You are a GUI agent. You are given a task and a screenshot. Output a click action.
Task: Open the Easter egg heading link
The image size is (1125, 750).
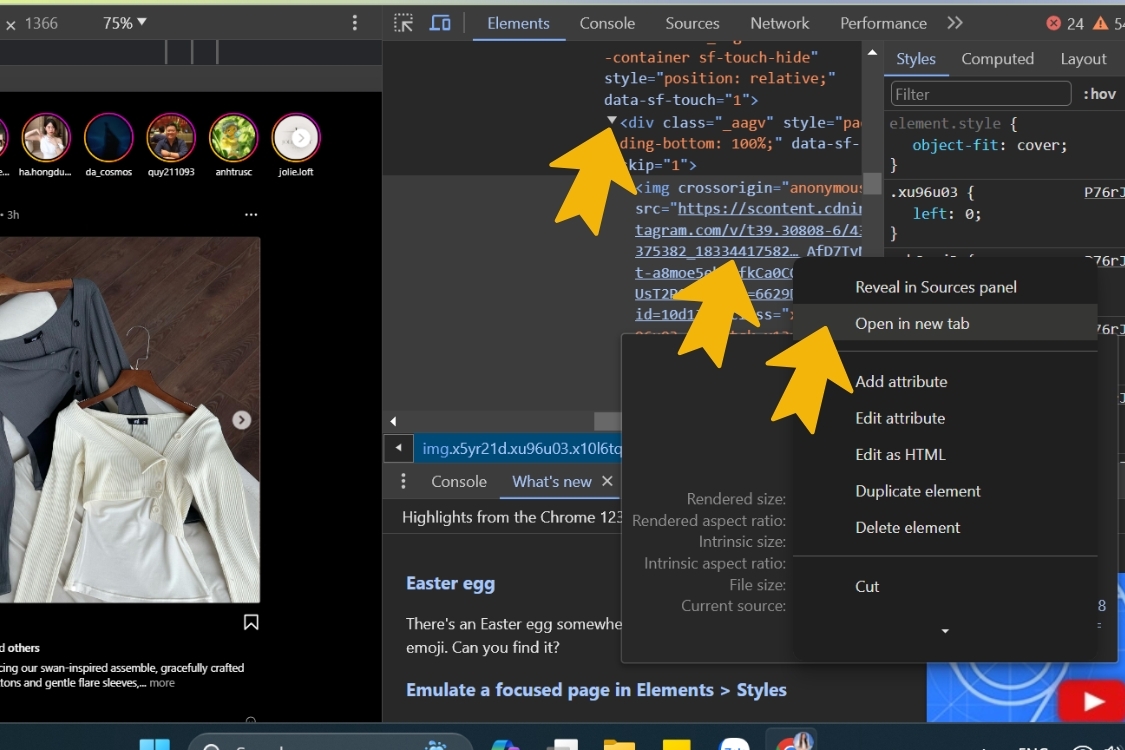(451, 583)
